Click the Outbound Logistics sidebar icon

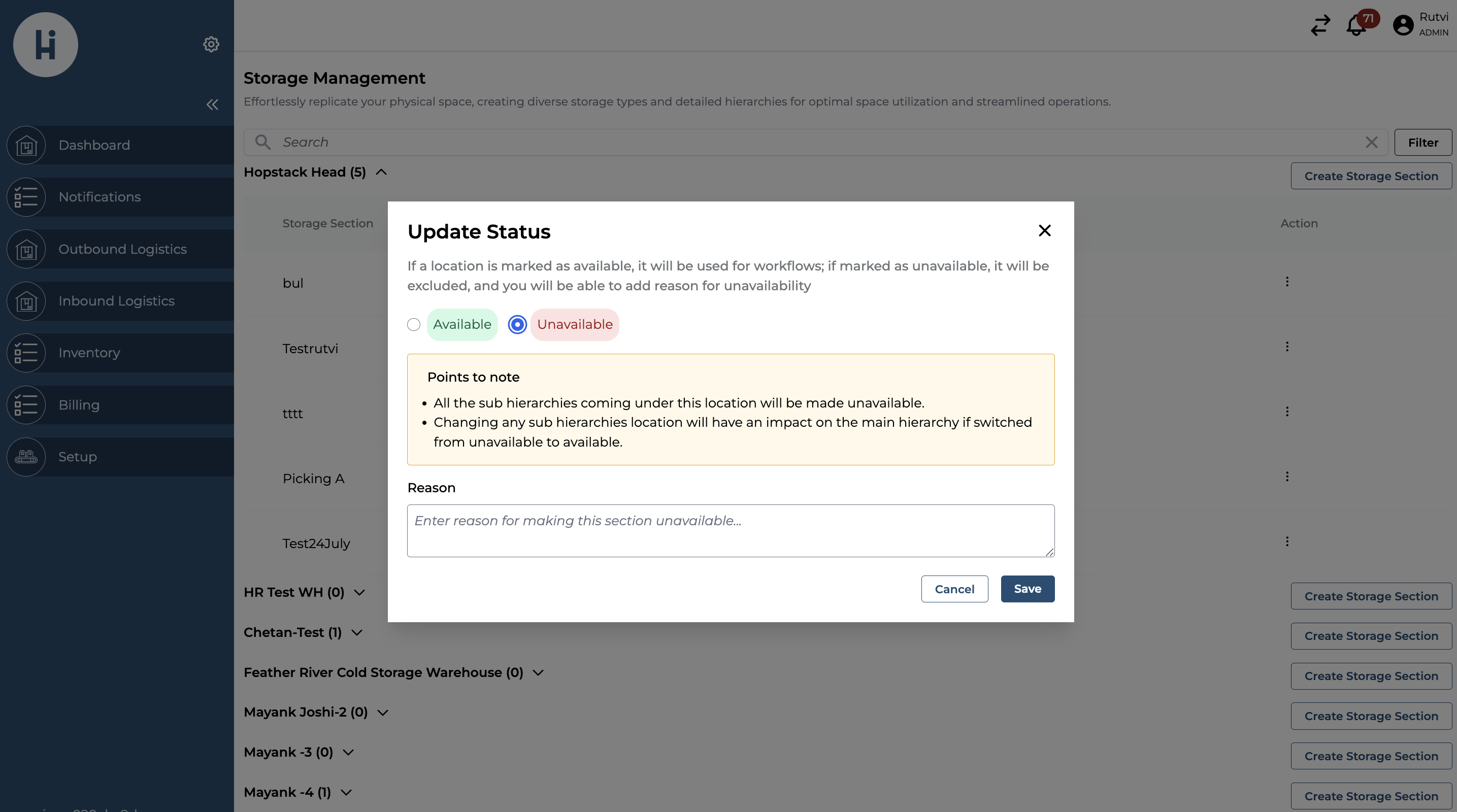(26, 248)
